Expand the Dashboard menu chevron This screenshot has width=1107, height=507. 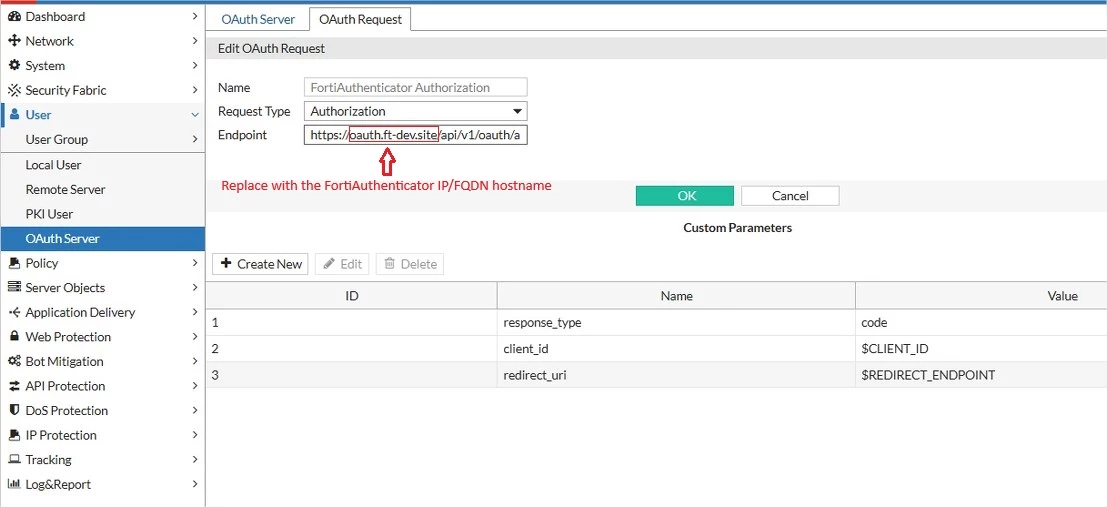195,16
